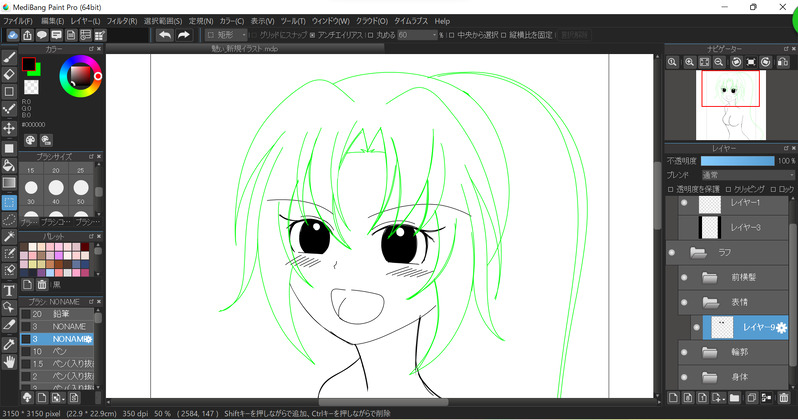The image size is (798, 420).
Task: Hide the 輪郭 folder visibility
Action: [684, 352]
